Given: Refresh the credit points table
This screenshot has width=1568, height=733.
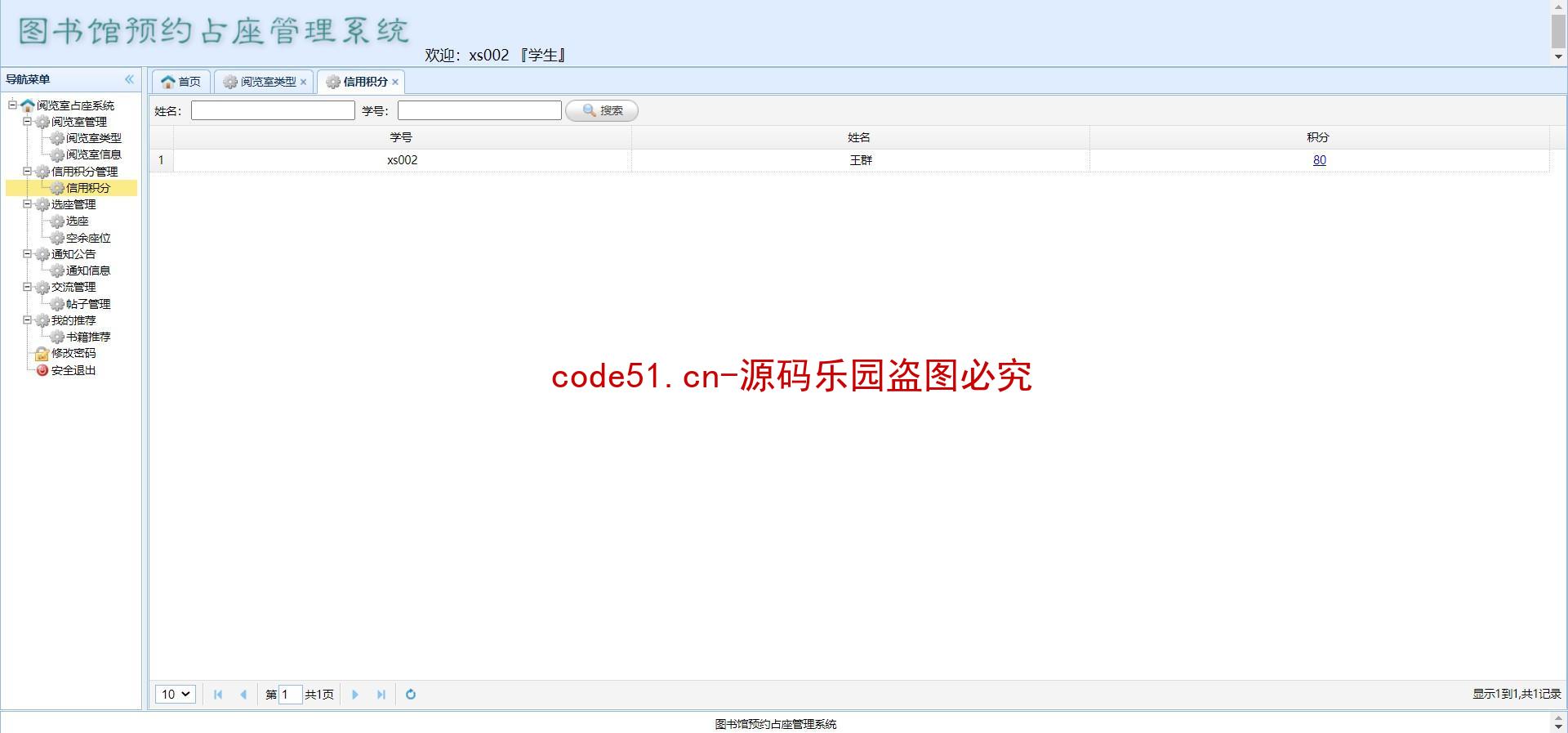Looking at the screenshot, I should [x=411, y=695].
